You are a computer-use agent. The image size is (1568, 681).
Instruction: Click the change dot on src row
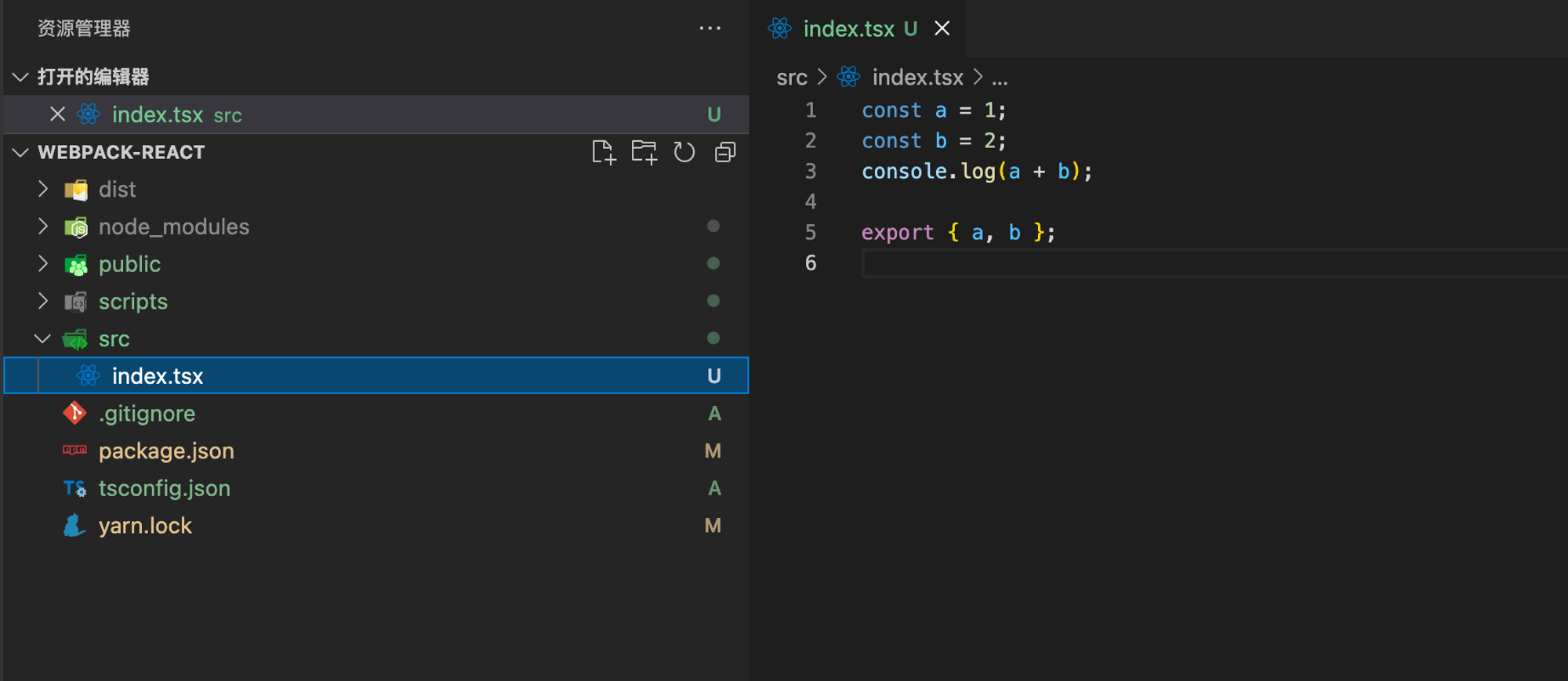tap(713, 338)
